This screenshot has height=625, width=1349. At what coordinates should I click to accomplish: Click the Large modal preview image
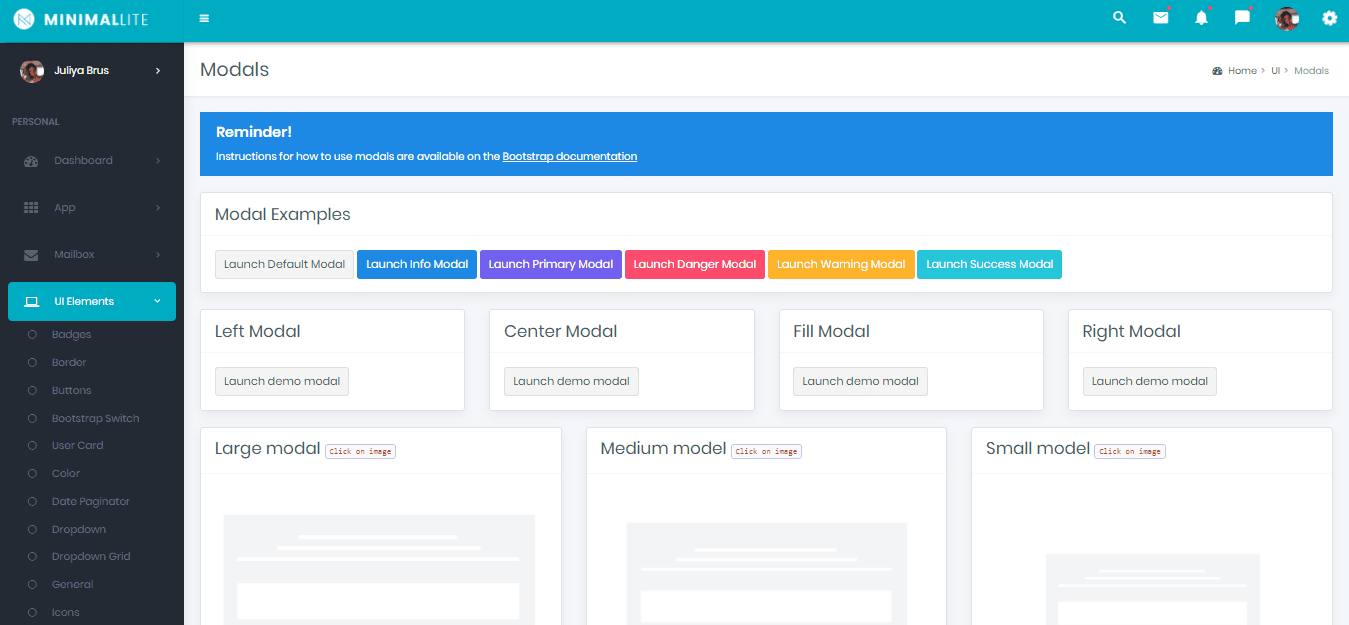[380, 557]
